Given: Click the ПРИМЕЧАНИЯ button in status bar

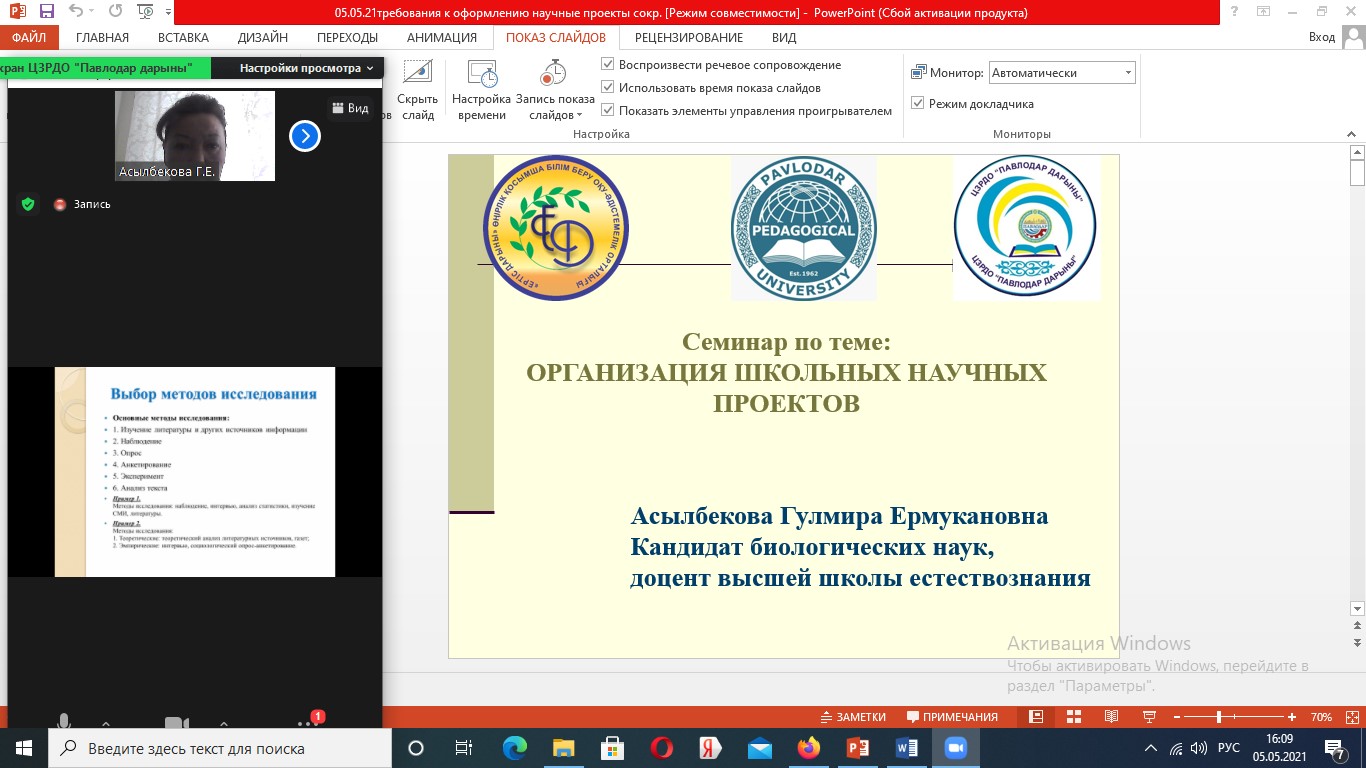Looking at the screenshot, I should tap(952, 717).
